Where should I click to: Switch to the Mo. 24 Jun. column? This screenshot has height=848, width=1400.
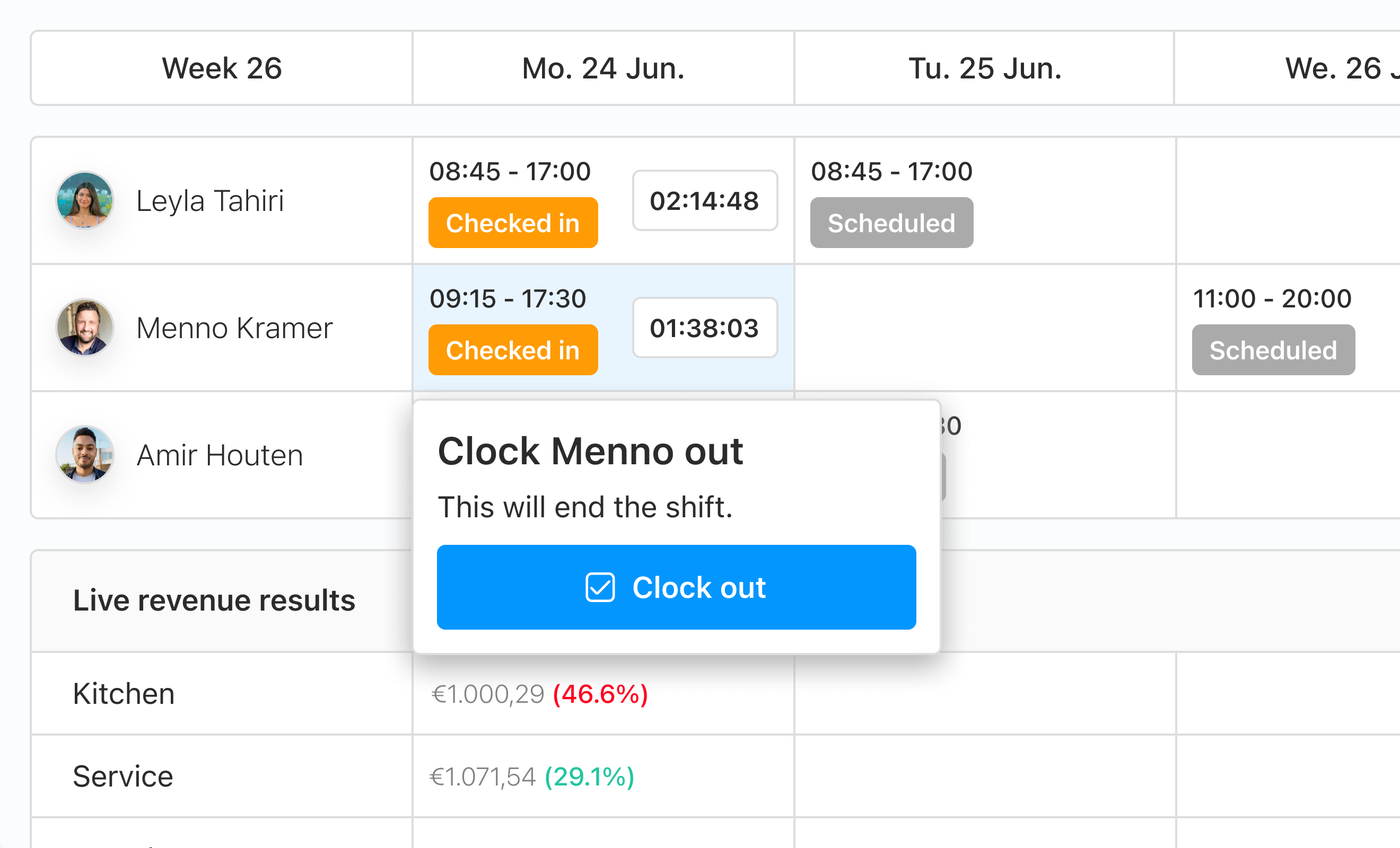click(602, 68)
